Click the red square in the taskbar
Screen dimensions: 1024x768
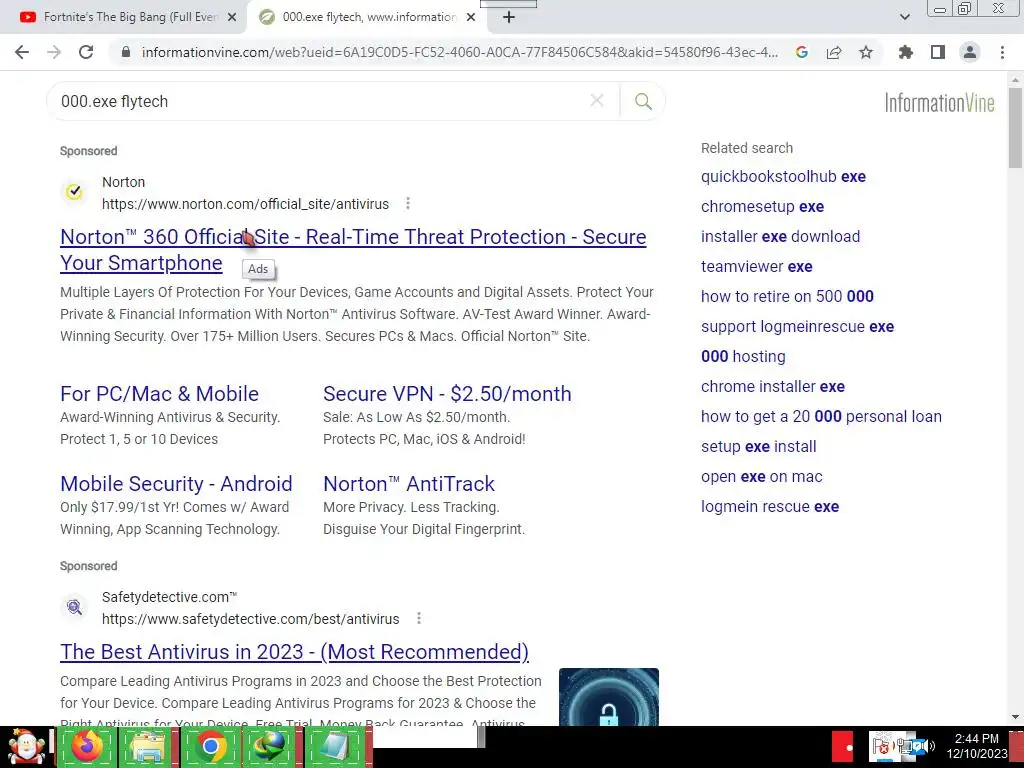point(843,748)
